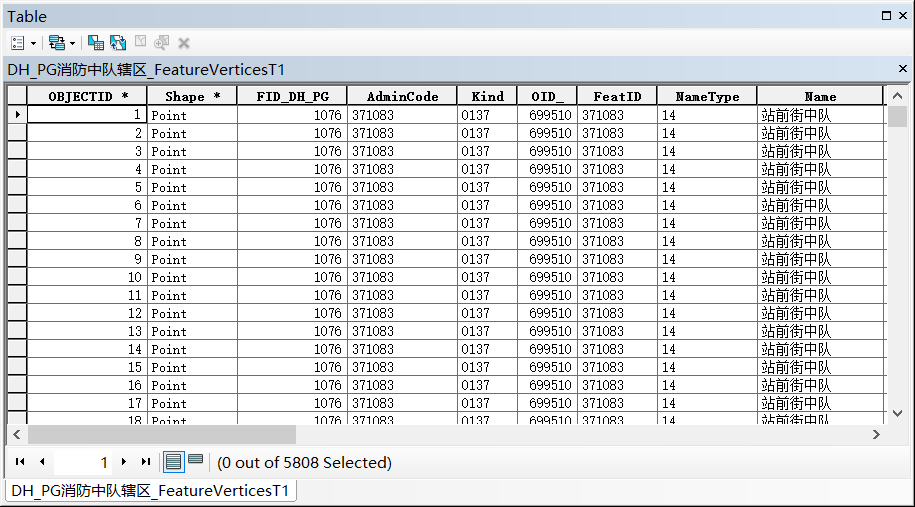Show all records view button

pos(173,462)
